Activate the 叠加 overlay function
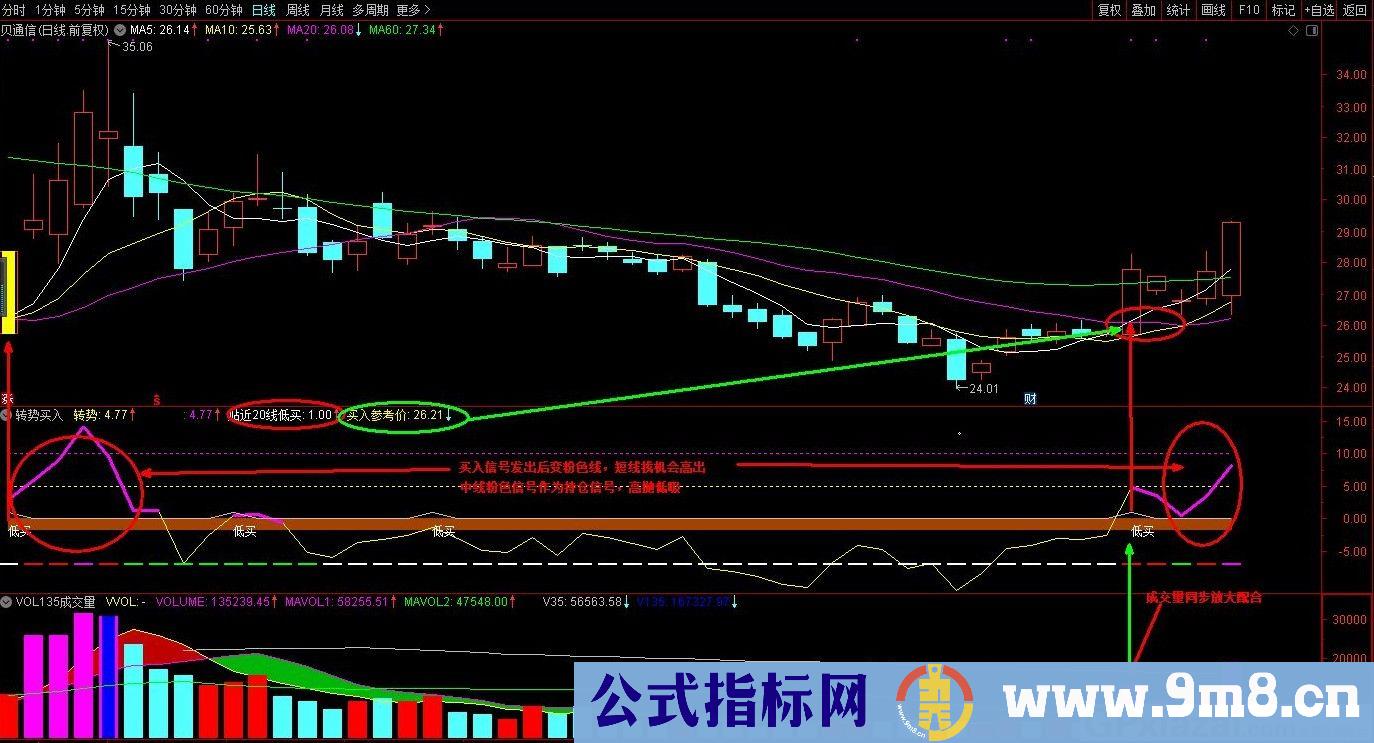 (1143, 10)
